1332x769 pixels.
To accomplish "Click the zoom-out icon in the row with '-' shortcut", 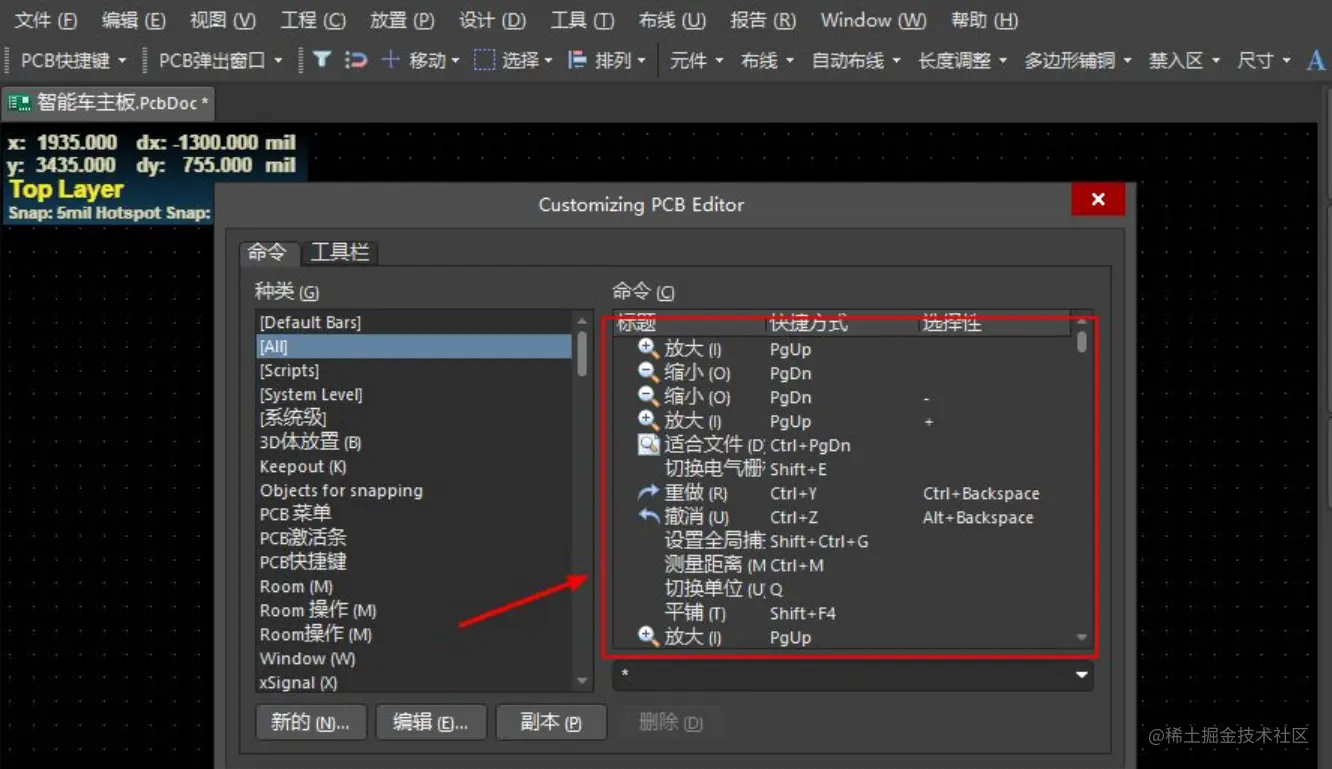I will pos(648,397).
